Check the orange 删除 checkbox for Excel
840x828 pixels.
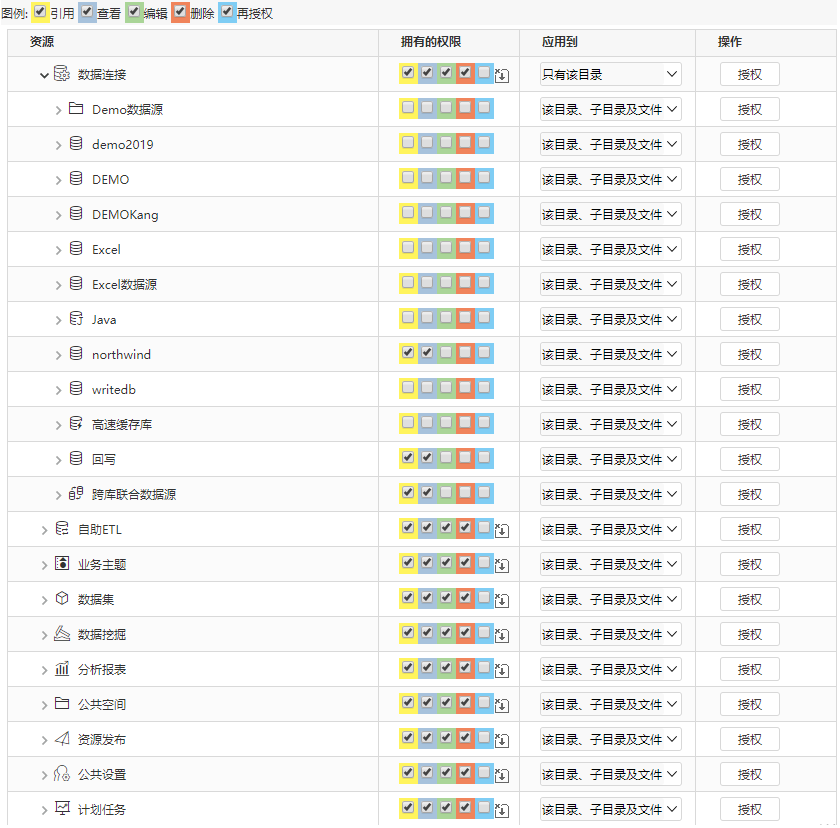tap(465, 247)
